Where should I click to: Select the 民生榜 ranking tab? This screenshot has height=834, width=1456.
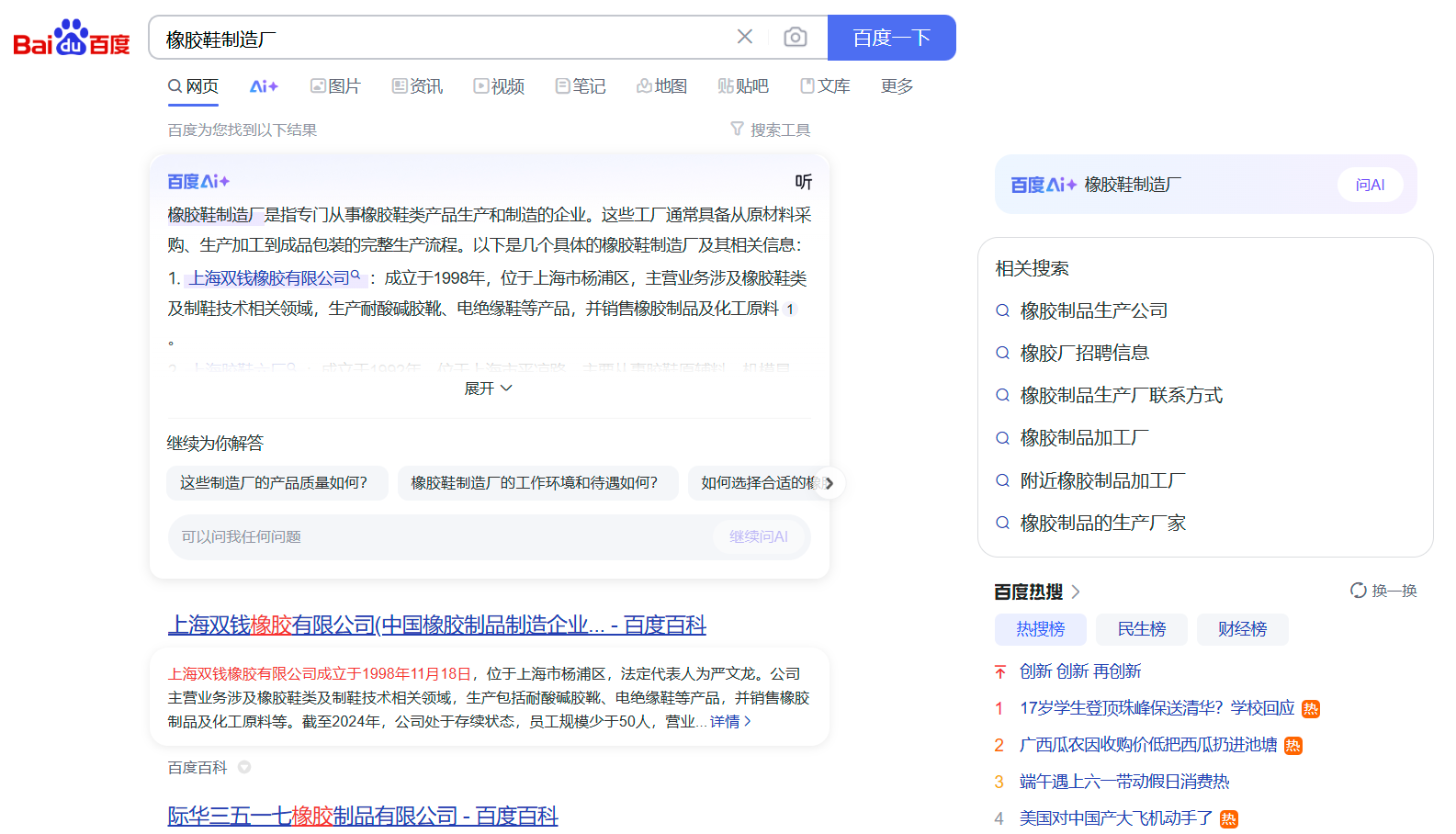coord(1141,629)
